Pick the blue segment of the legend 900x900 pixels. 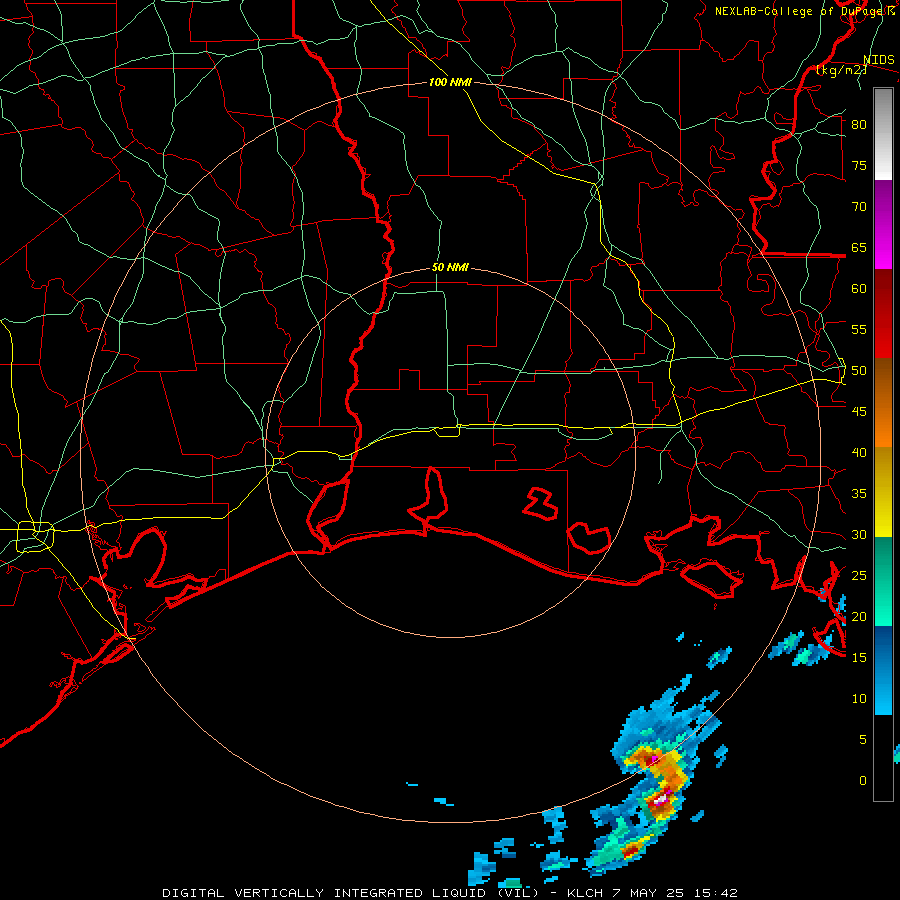(883, 670)
